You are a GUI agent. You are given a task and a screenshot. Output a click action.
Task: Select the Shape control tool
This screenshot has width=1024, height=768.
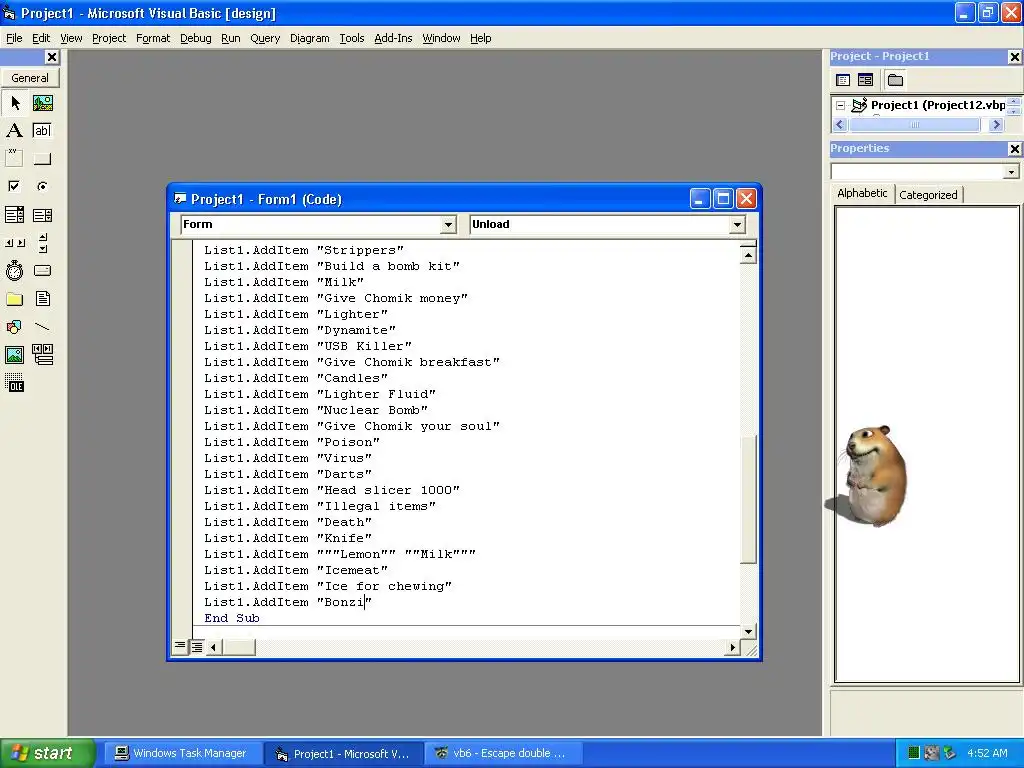click(14, 327)
